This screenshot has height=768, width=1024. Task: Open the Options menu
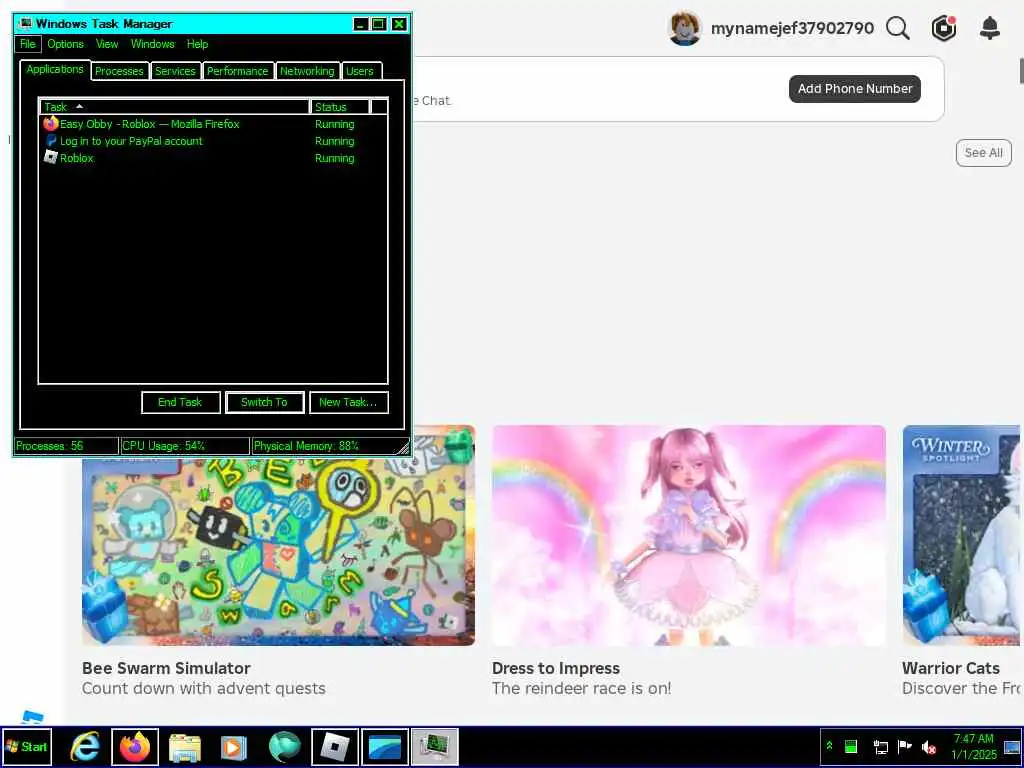[x=65, y=44]
